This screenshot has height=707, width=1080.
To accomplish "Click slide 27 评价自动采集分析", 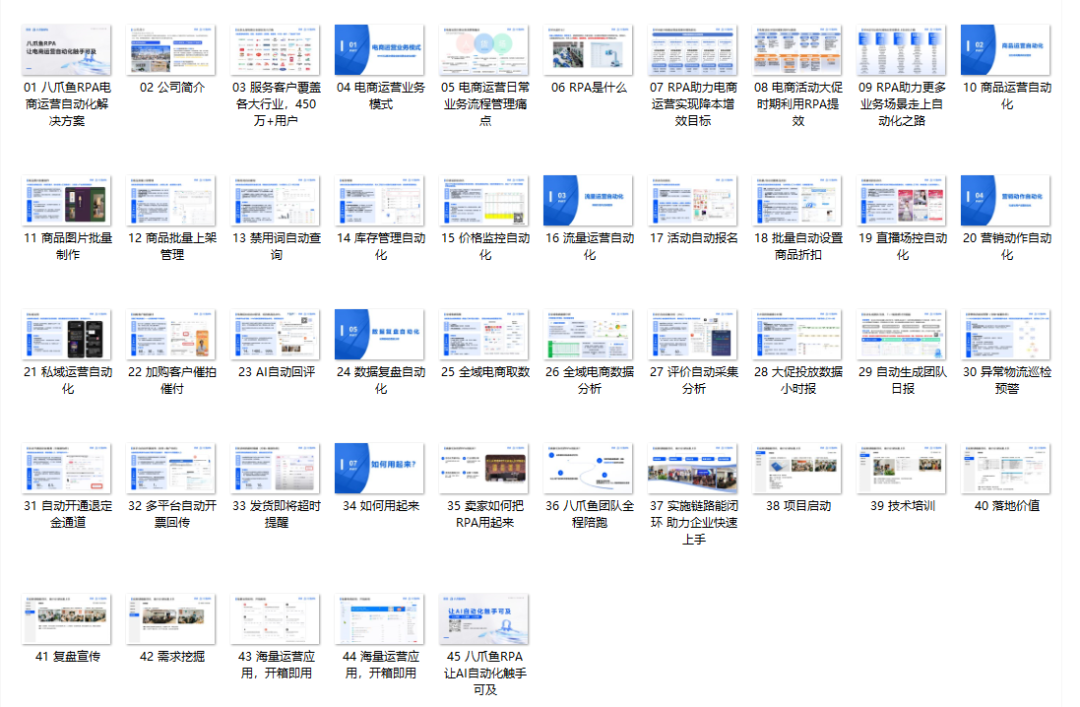I will click(x=693, y=334).
